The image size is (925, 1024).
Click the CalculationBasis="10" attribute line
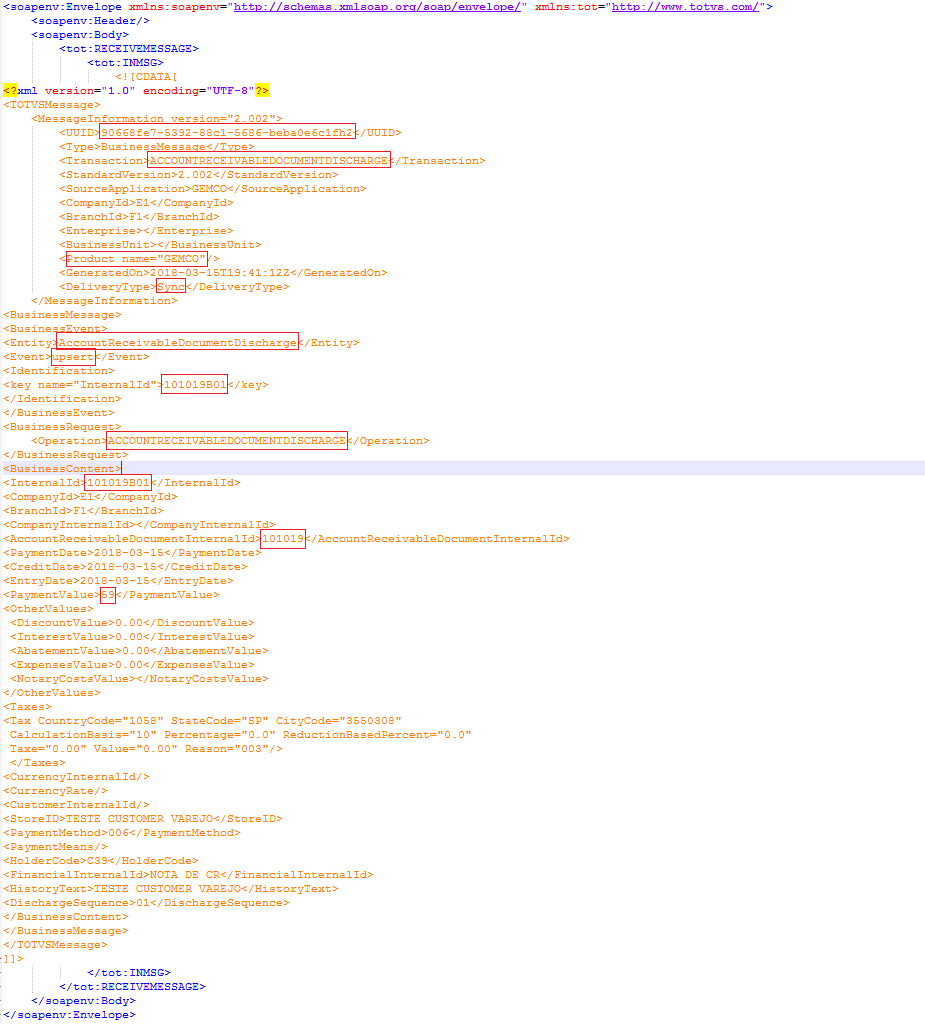240,735
